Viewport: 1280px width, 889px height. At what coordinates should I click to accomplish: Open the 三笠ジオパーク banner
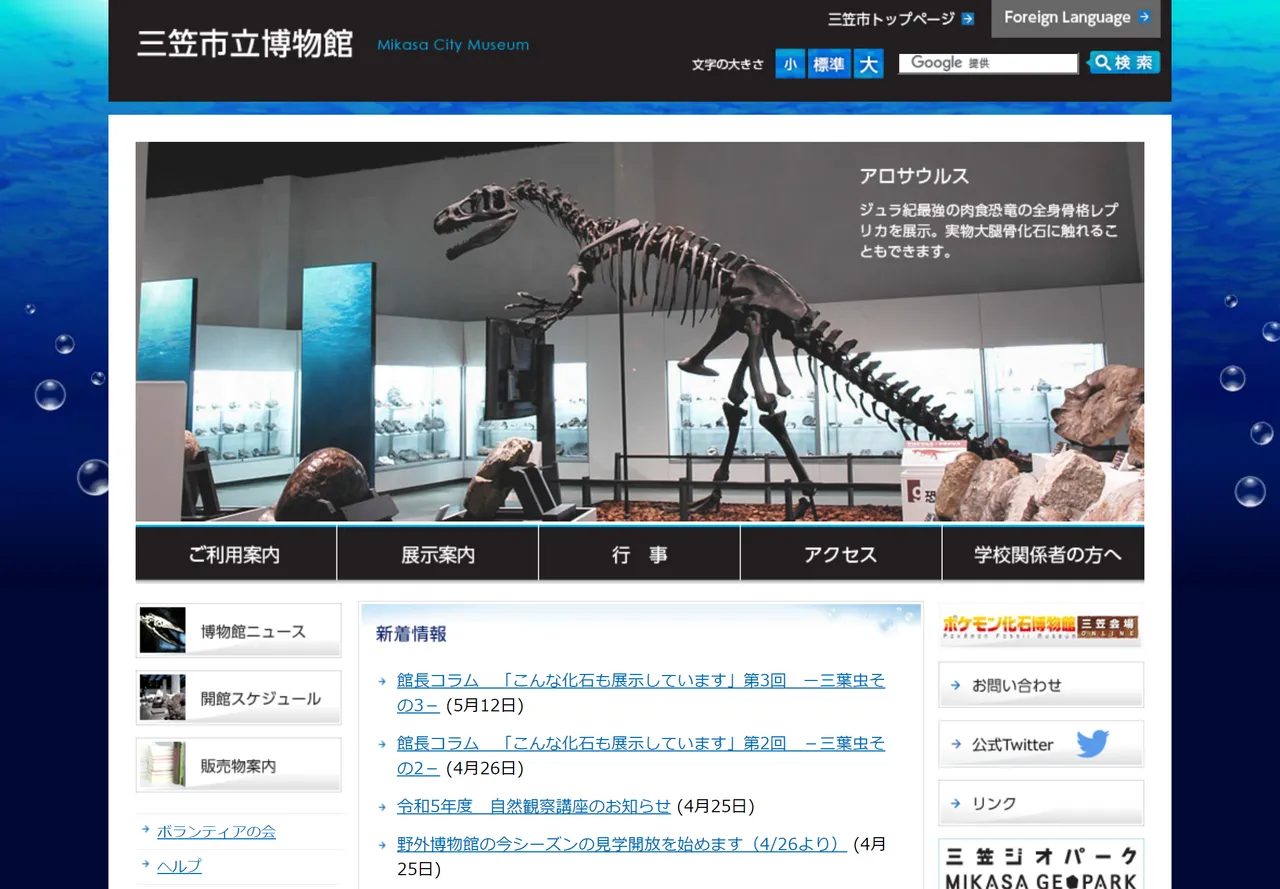click(x=1041, y=866)
